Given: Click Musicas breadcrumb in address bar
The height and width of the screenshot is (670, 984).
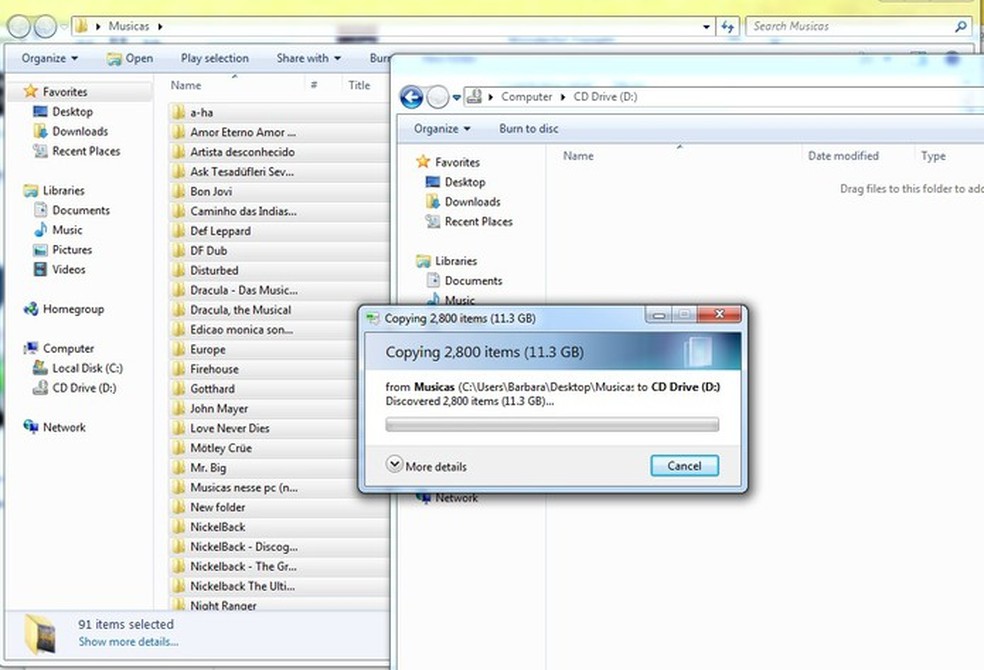Looking at the screenshot, I should click(129, 26).
